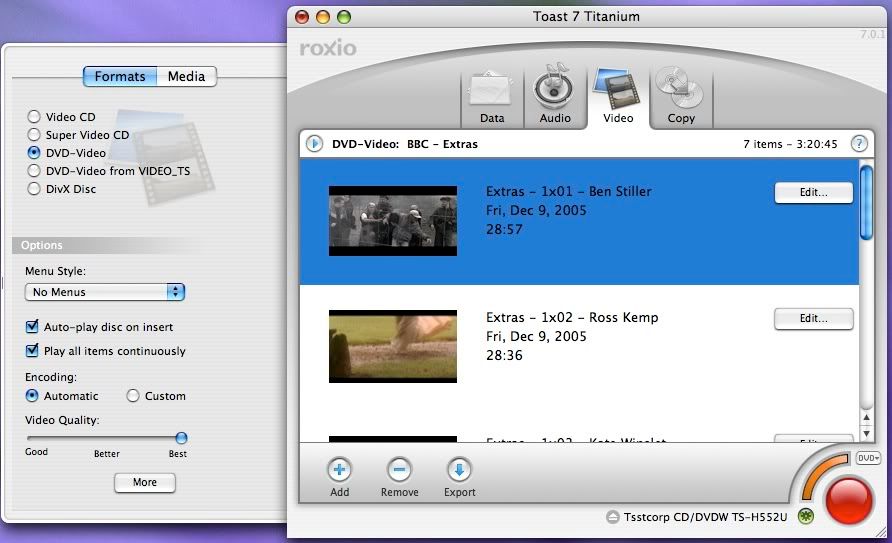Click the green recorder settings icon
This screenshot has height=543, width=892.
(x=805, y=516)
